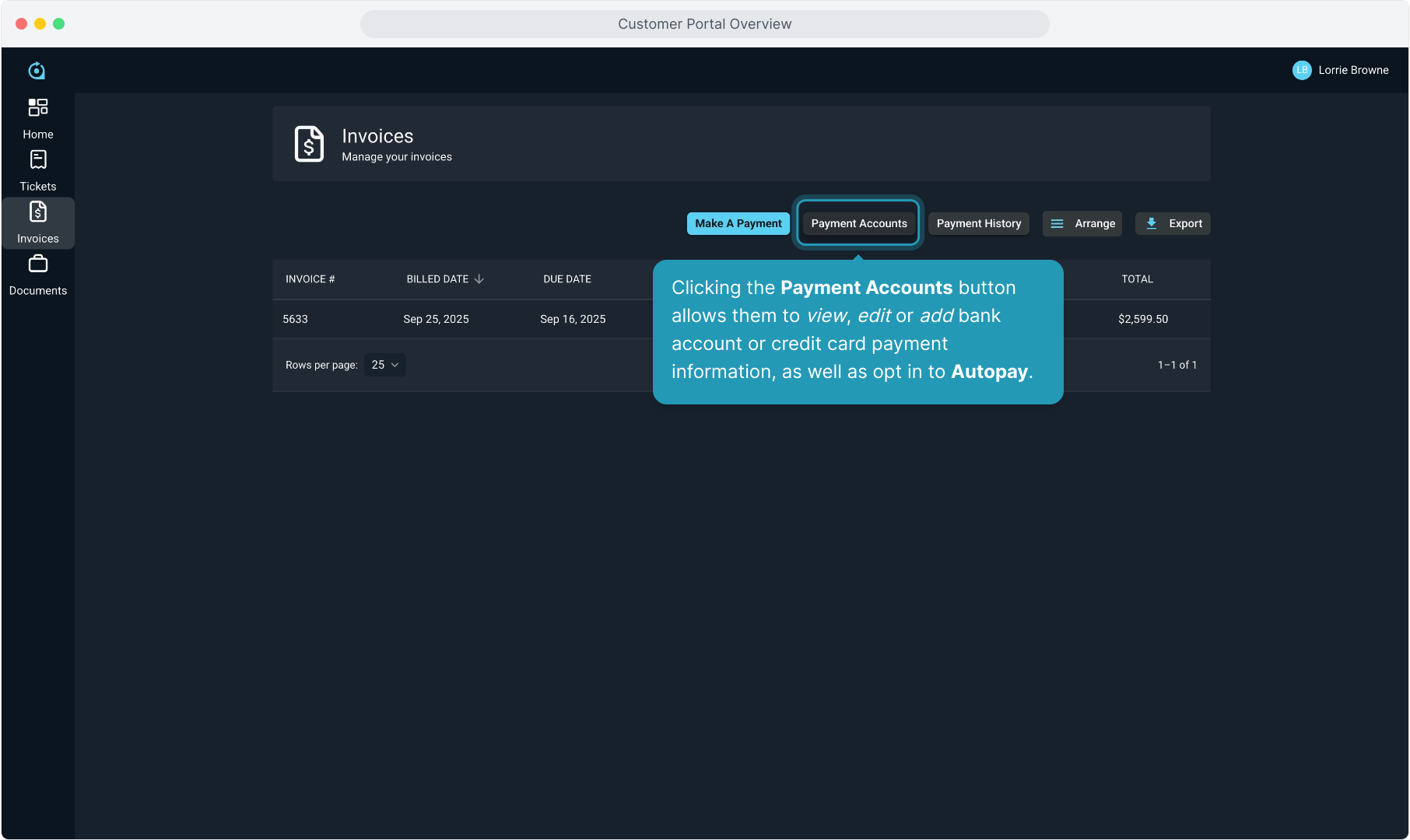
Task: Open Lorrie Browne user menu
Action: tap(1352, 70)
